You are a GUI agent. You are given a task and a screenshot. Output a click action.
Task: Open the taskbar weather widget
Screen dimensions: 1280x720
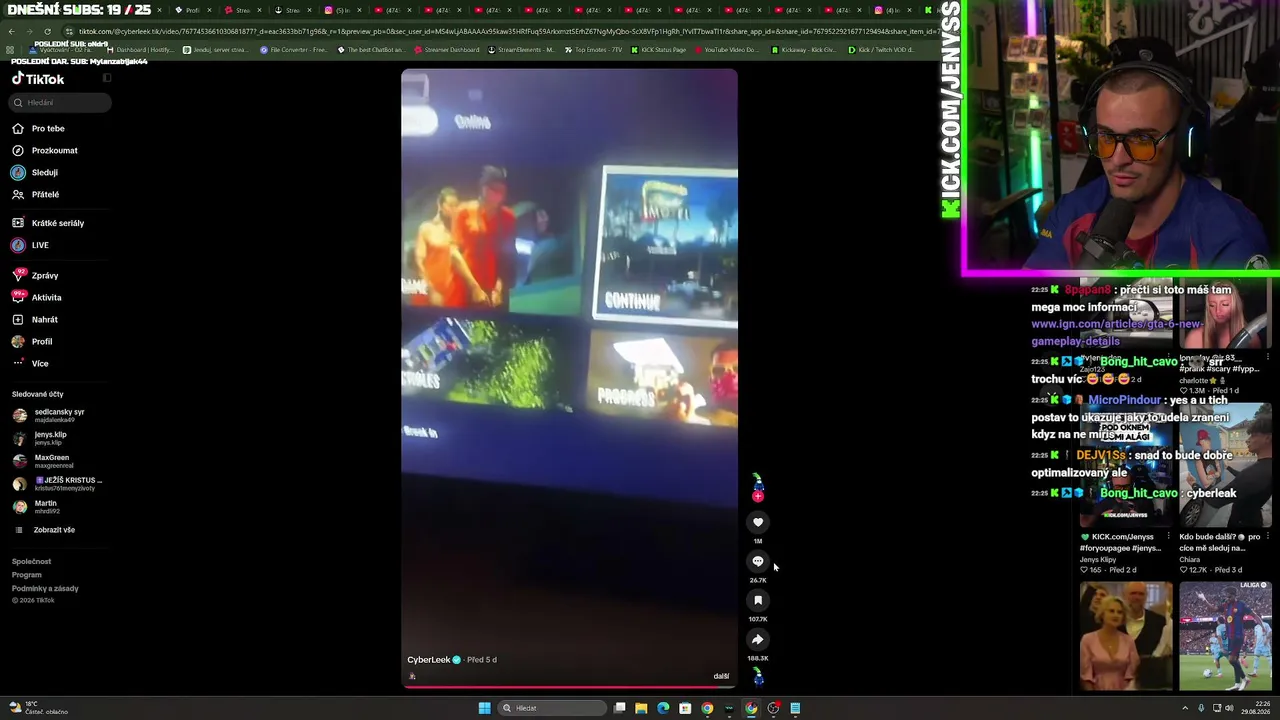coord(38,708)
